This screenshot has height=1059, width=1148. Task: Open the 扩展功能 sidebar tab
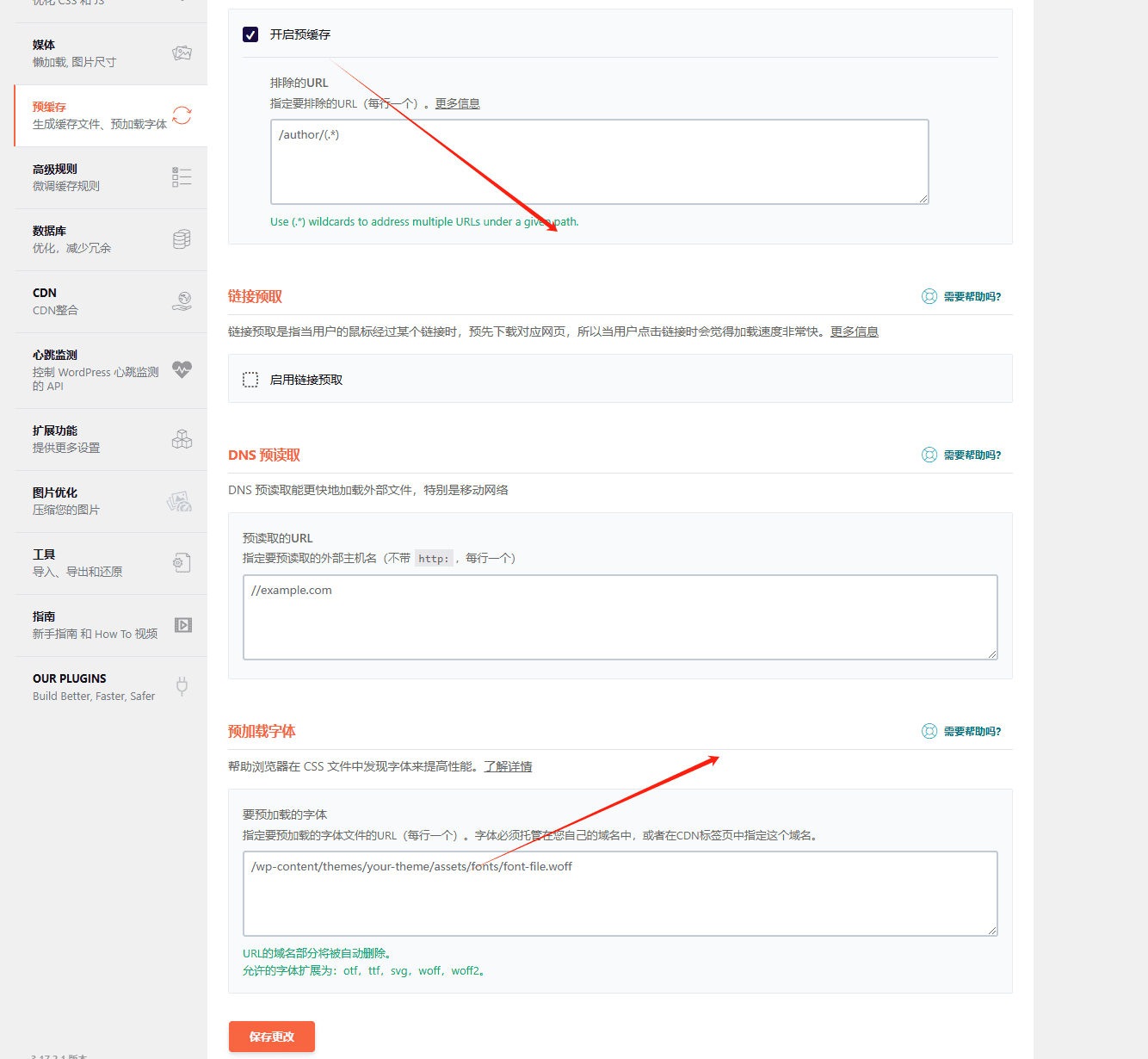pos(110,439)
